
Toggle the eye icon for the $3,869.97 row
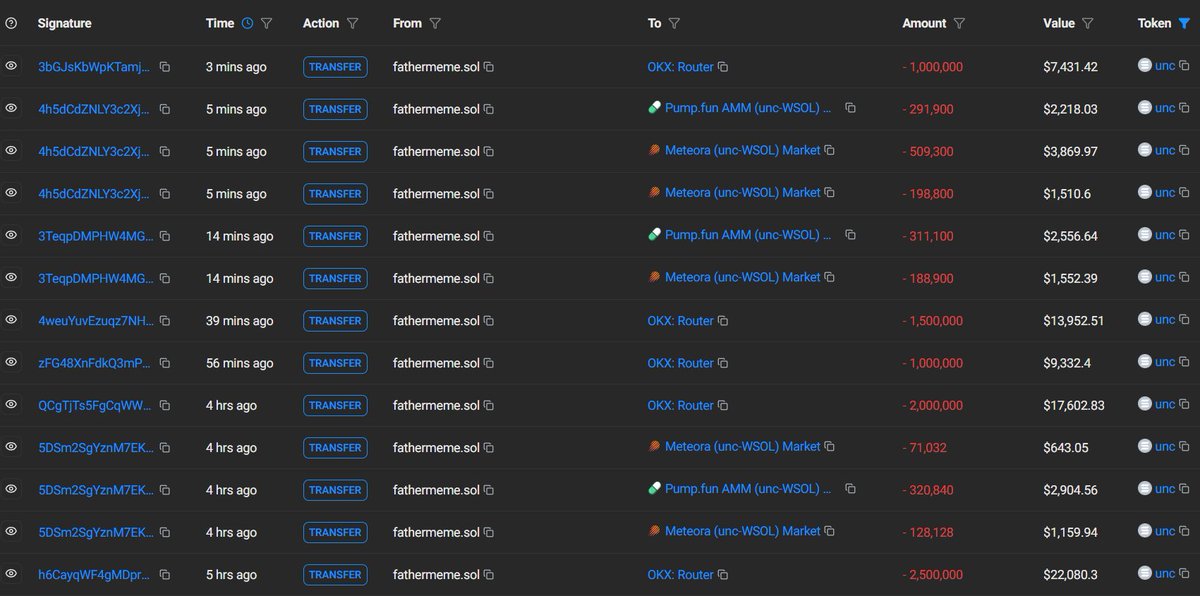11,150
